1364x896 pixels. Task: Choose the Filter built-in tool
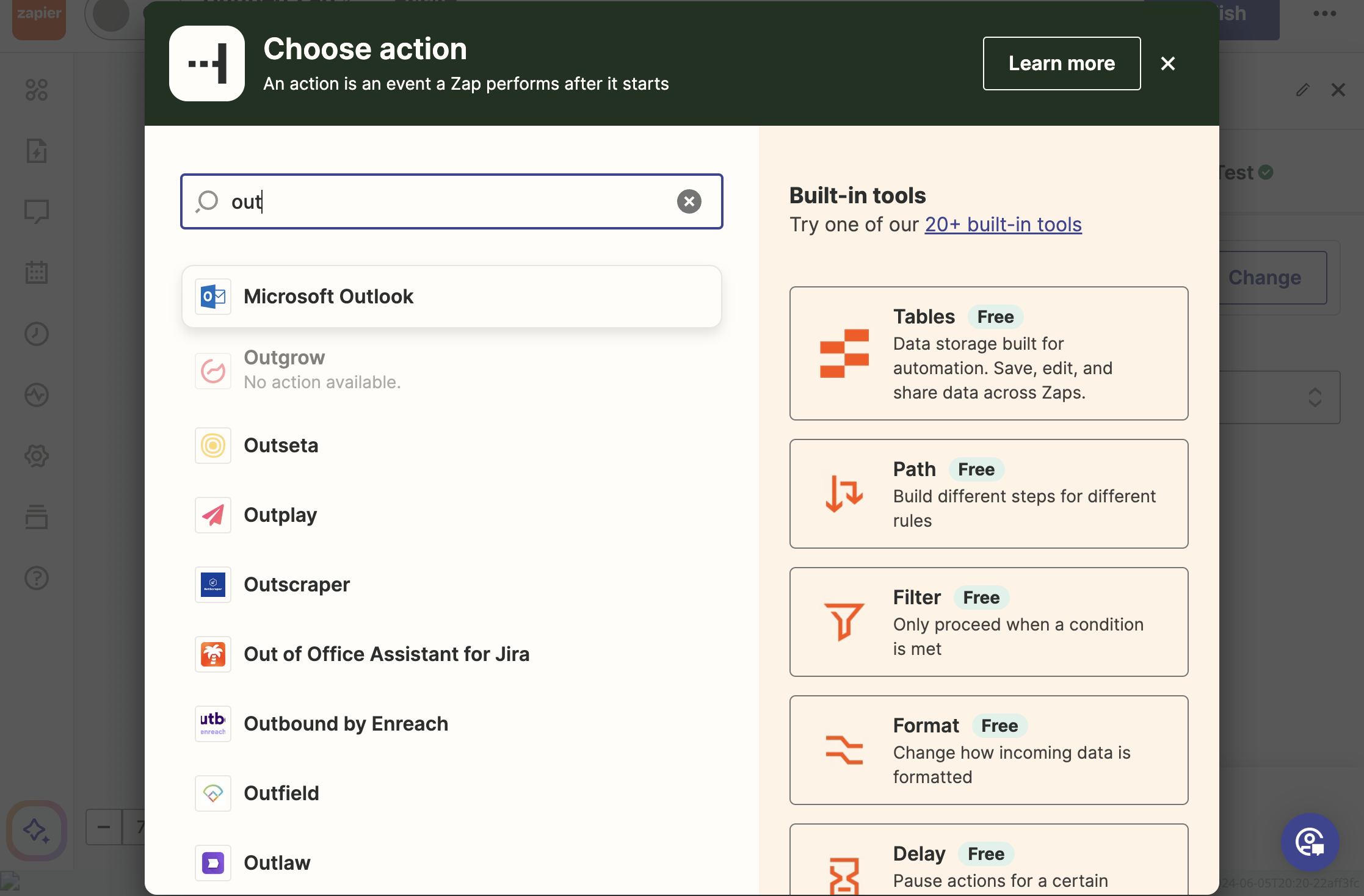[989, 622]
